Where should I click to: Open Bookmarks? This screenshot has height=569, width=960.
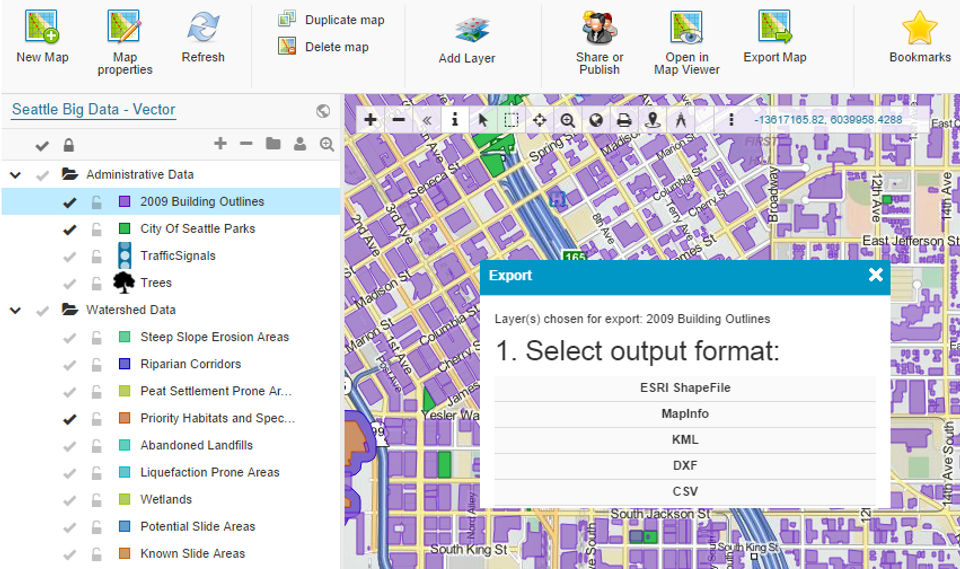click(920, 37)
